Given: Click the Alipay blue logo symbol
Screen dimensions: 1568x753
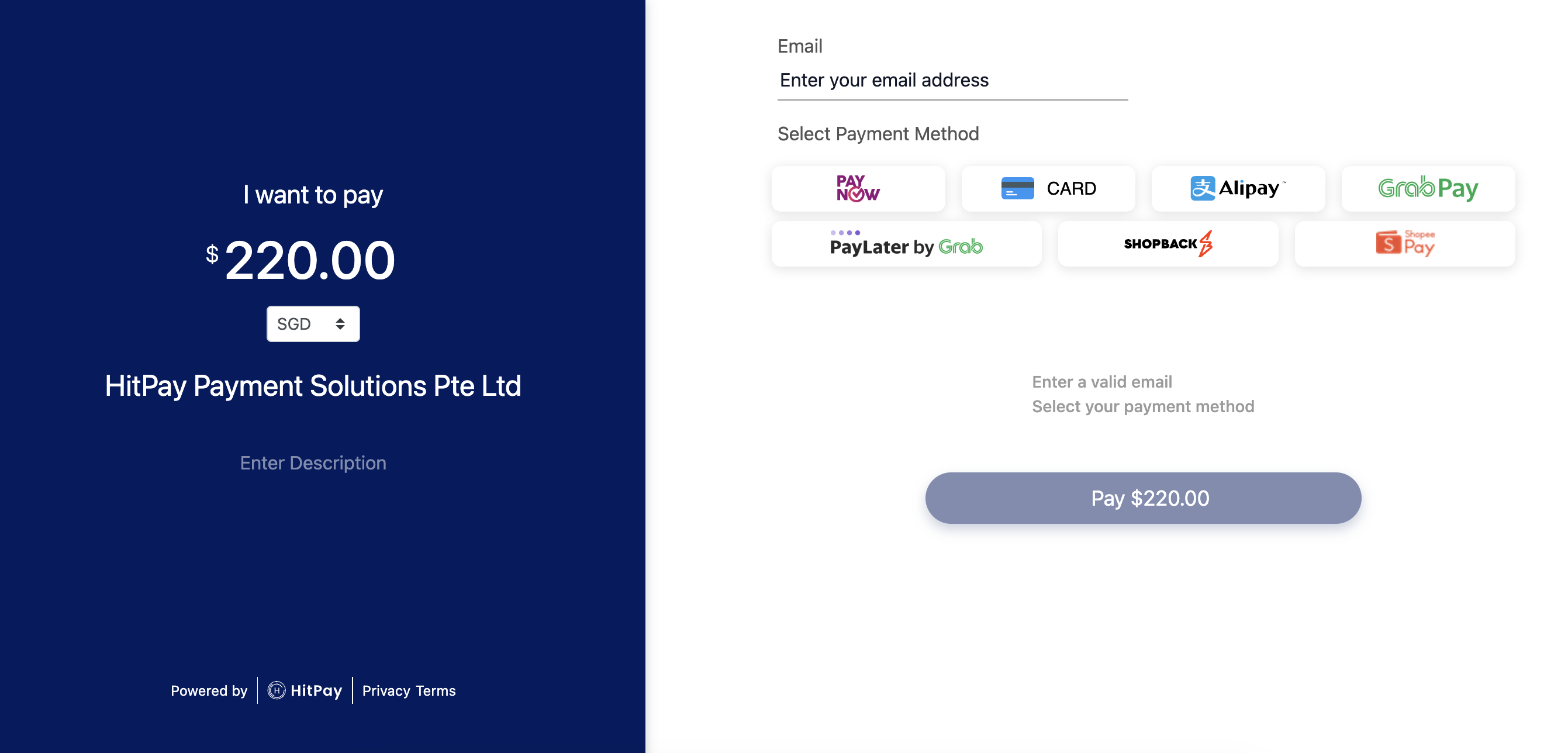Looking at the screenshot, I should coord(1202,188).
